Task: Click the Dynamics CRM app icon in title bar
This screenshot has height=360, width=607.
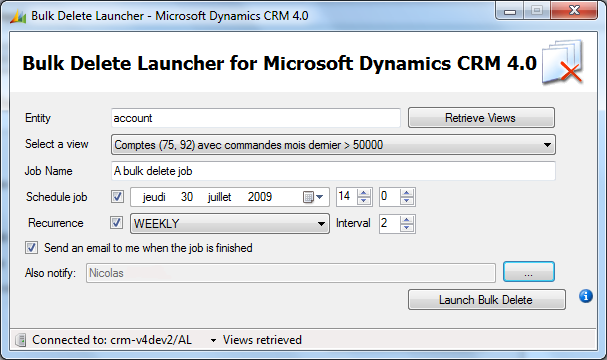Action: (18, 16)
